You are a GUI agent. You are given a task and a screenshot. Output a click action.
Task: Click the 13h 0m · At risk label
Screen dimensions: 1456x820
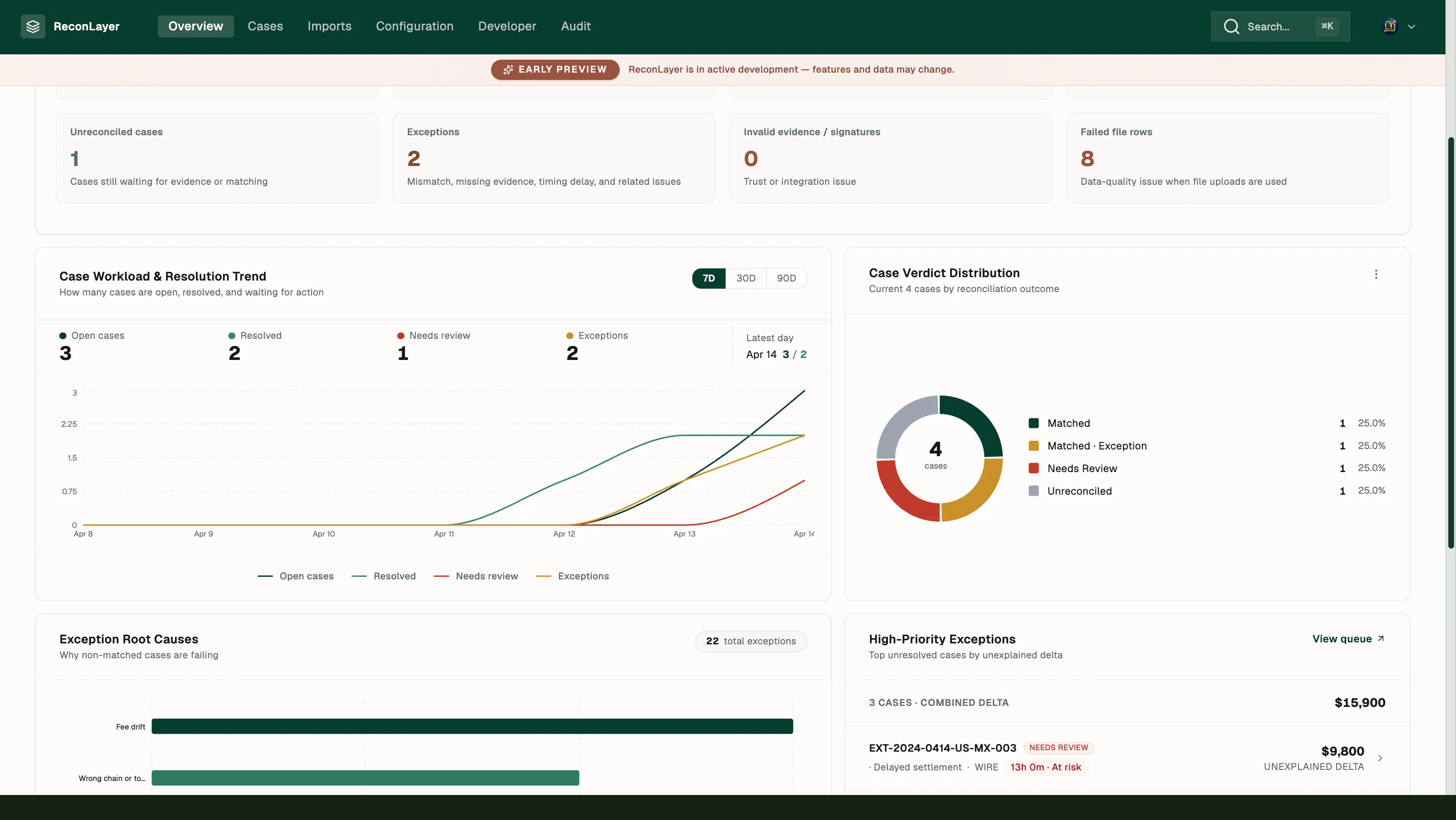(x=1046, y=767)
